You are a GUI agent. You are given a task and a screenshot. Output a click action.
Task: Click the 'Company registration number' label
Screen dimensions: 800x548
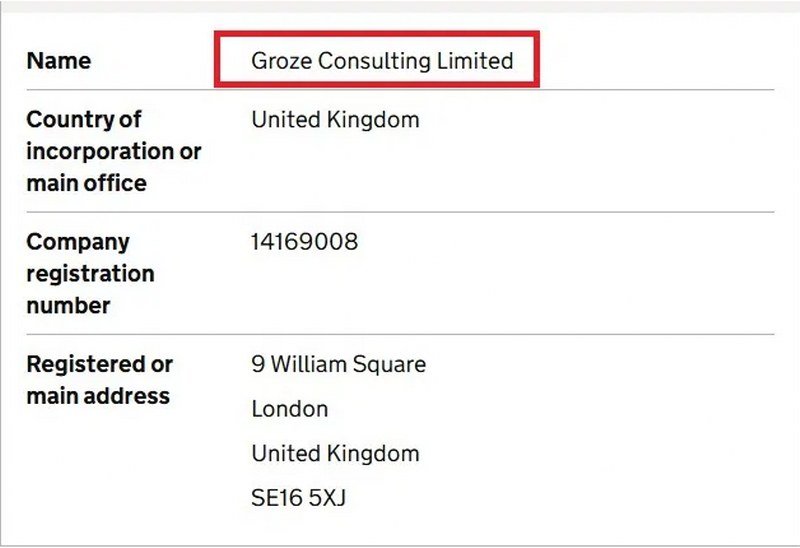[x=90, y=273]
